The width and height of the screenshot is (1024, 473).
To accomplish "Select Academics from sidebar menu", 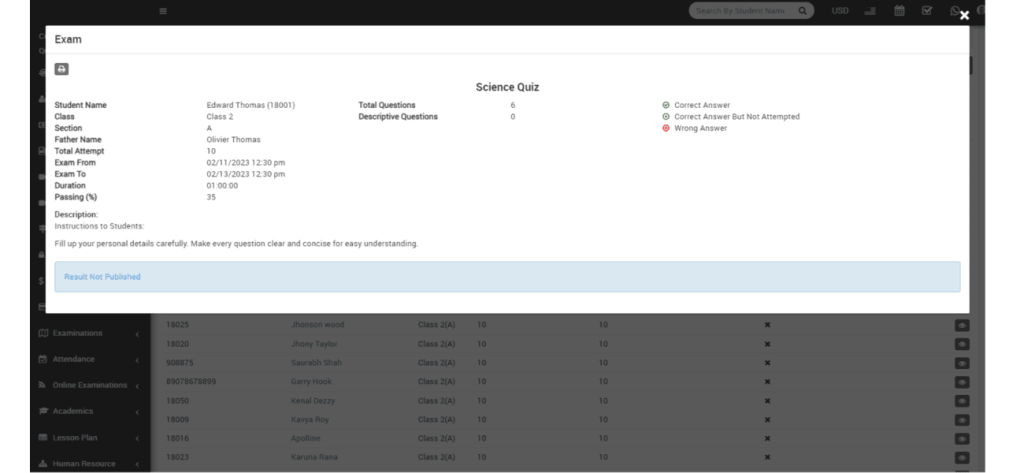I will [74, 411].
